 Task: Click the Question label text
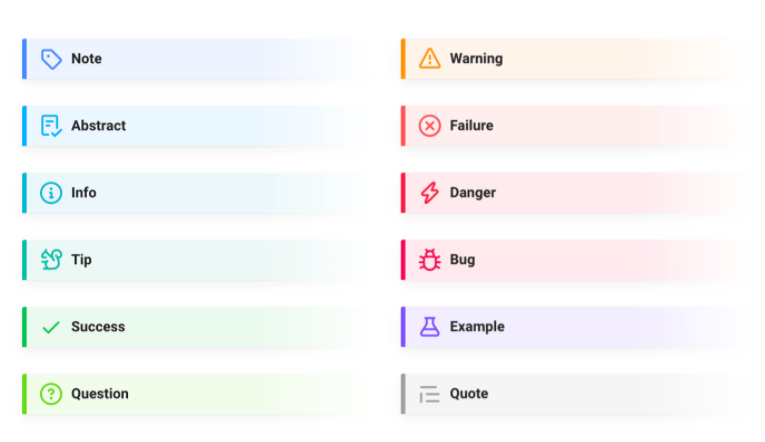[100, 394]
